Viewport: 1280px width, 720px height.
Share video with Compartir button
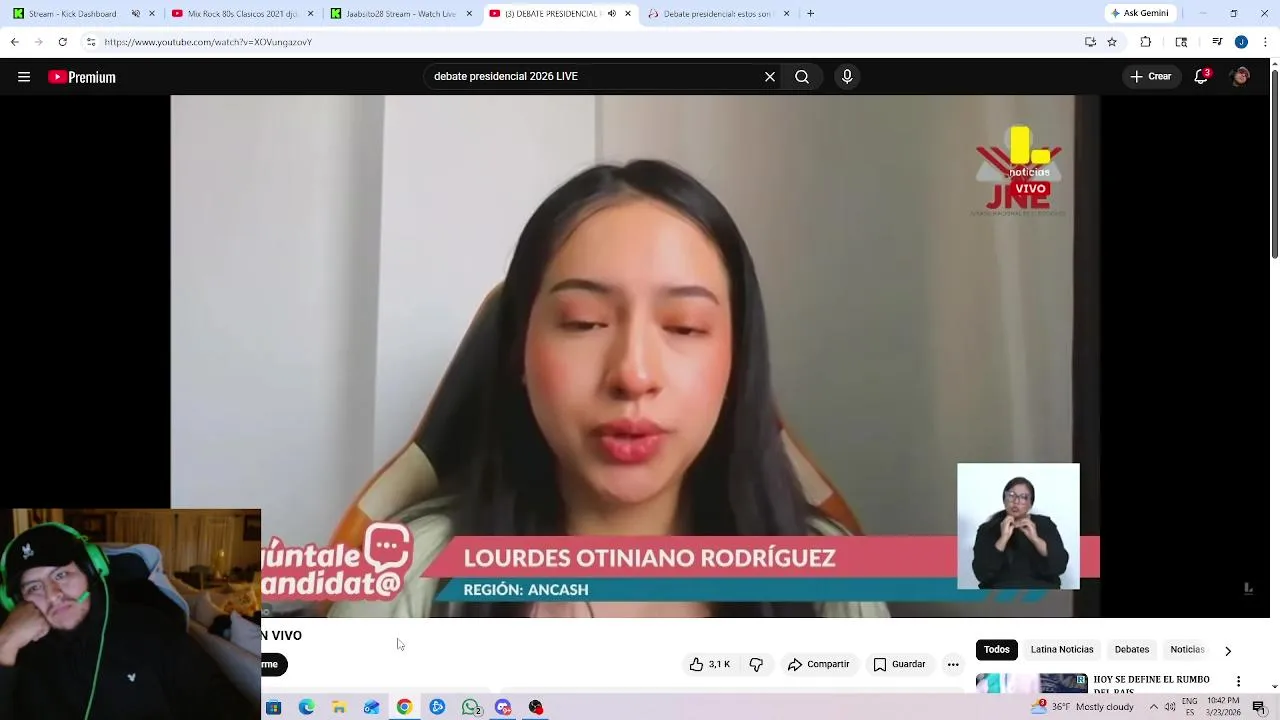coord(818,664)
